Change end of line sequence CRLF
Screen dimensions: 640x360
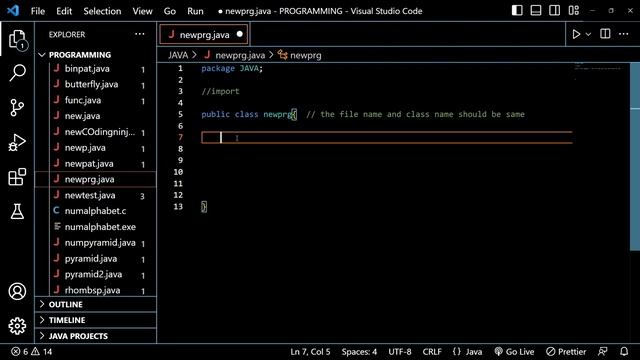coord(432,352)
